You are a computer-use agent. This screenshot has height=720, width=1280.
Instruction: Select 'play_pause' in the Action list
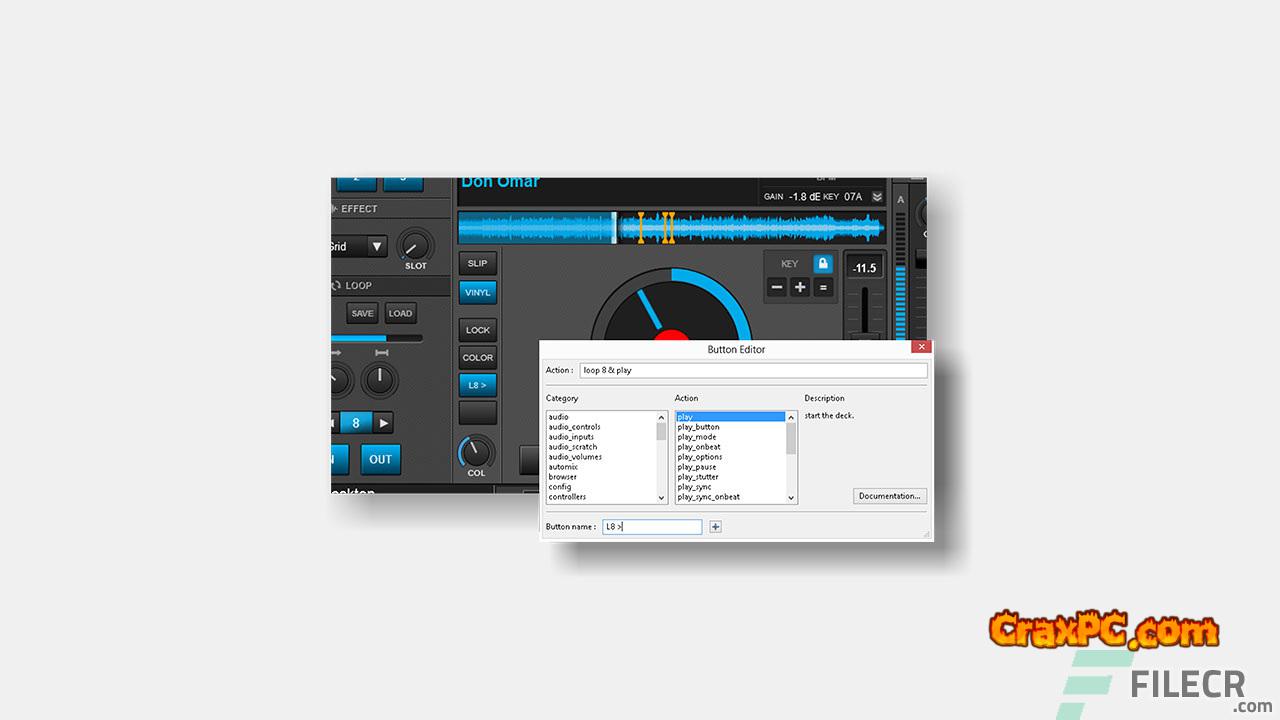pyautogui.click(x=697, y=467)
